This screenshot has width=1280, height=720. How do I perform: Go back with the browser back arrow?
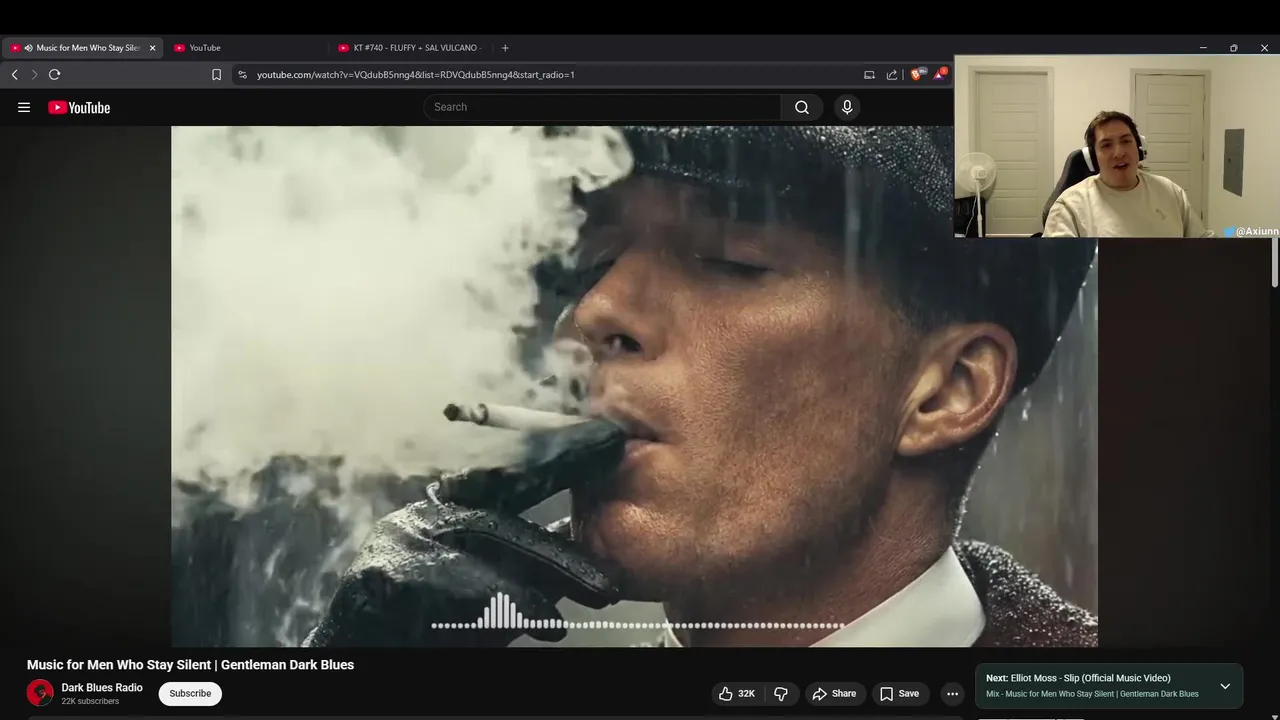coord(14,75)
